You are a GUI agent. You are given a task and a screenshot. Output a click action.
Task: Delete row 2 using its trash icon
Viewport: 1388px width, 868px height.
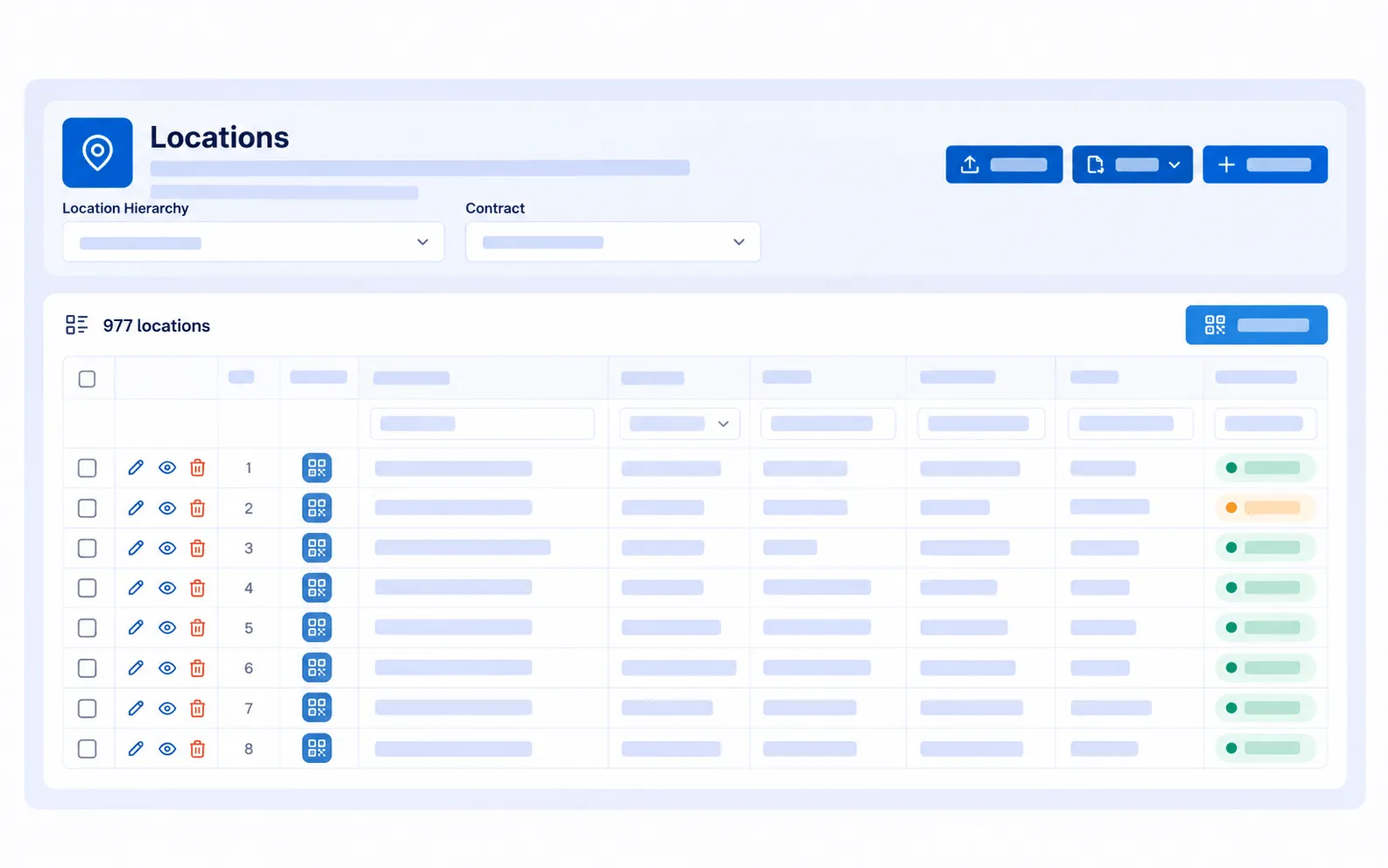(198, 508)
